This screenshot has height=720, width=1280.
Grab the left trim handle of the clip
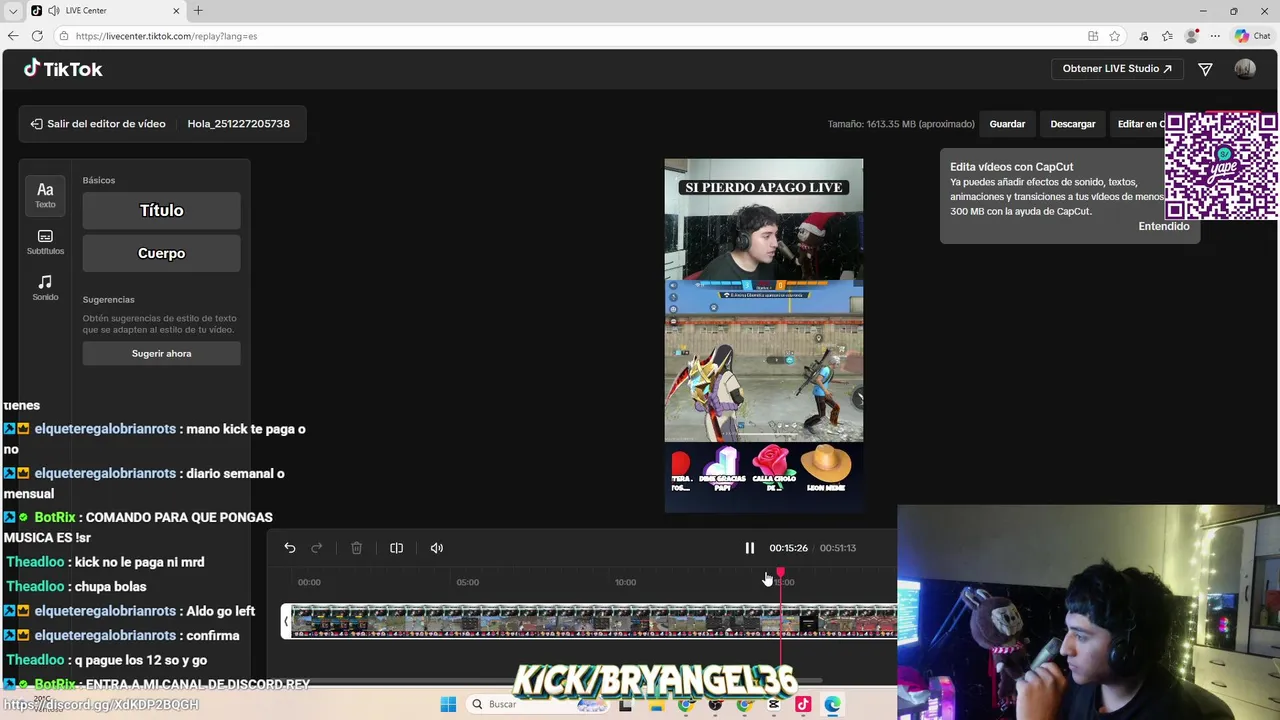pos(286,621)
